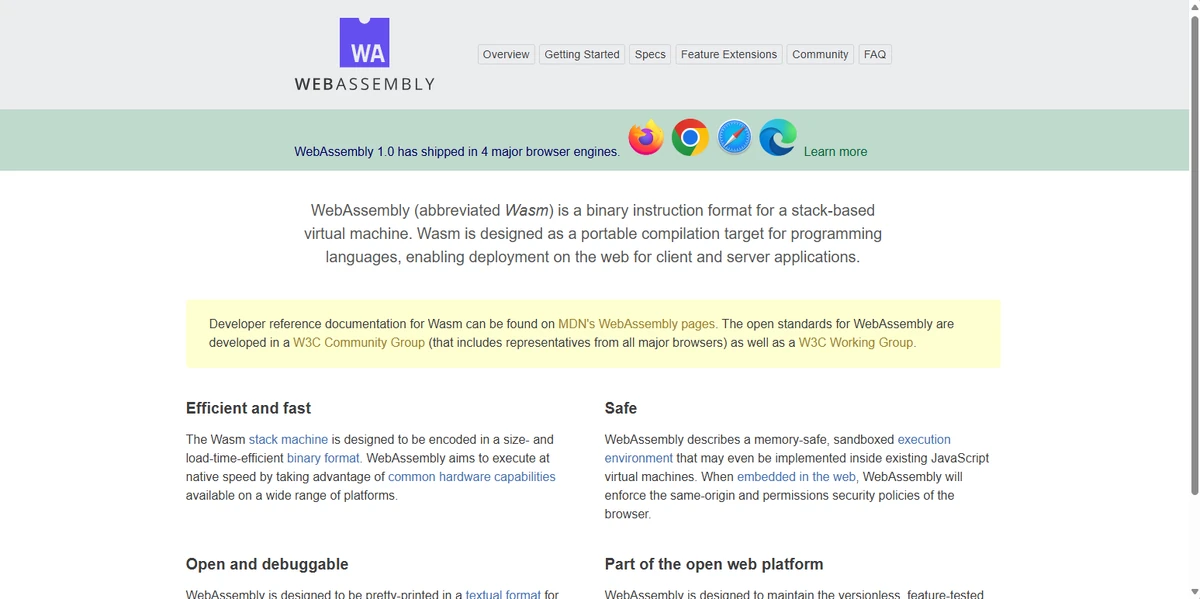Open the Specs page
1200x599 pixels.
(649, 54)
